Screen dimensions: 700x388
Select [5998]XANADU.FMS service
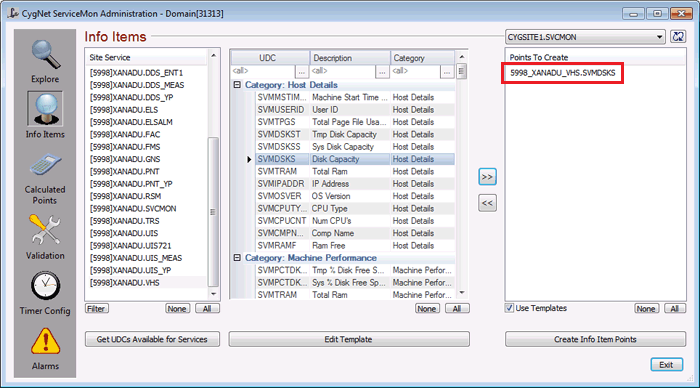point(125,147)
